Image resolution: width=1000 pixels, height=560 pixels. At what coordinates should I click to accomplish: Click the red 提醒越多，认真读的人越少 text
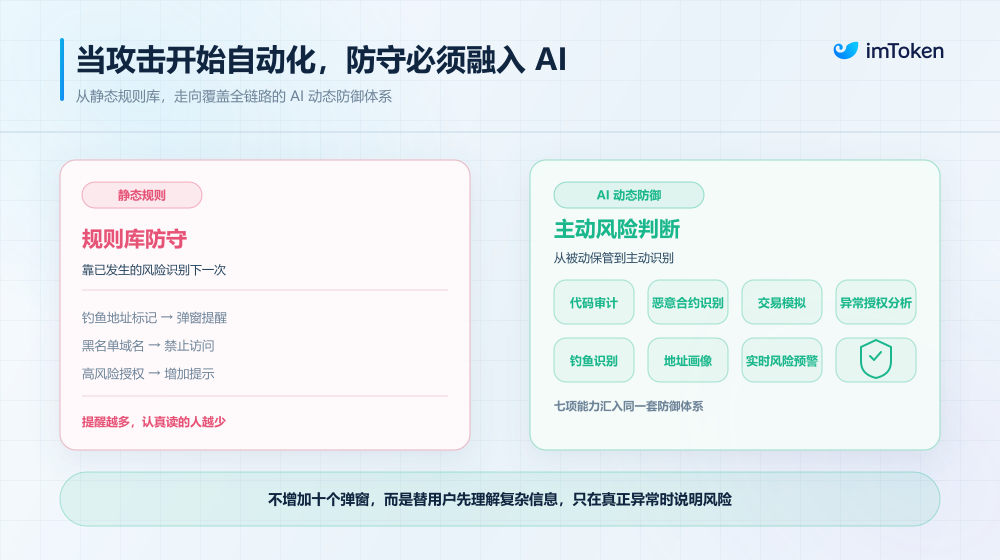[154, 422]
